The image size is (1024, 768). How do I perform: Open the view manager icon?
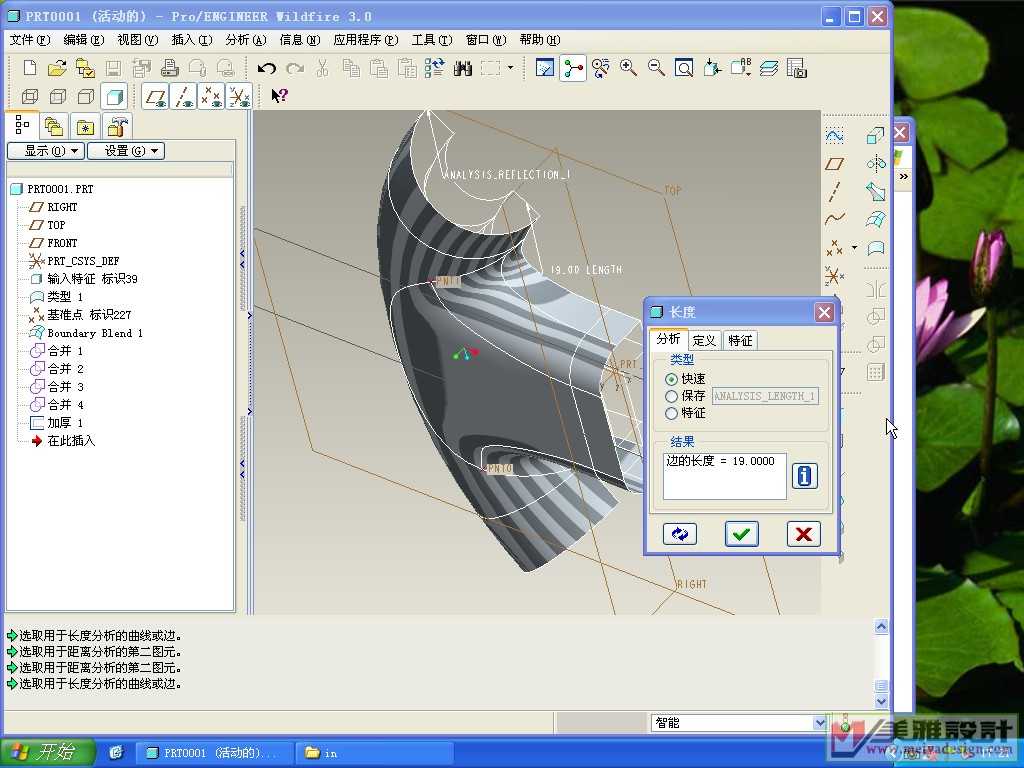click(x=797, y=68)
